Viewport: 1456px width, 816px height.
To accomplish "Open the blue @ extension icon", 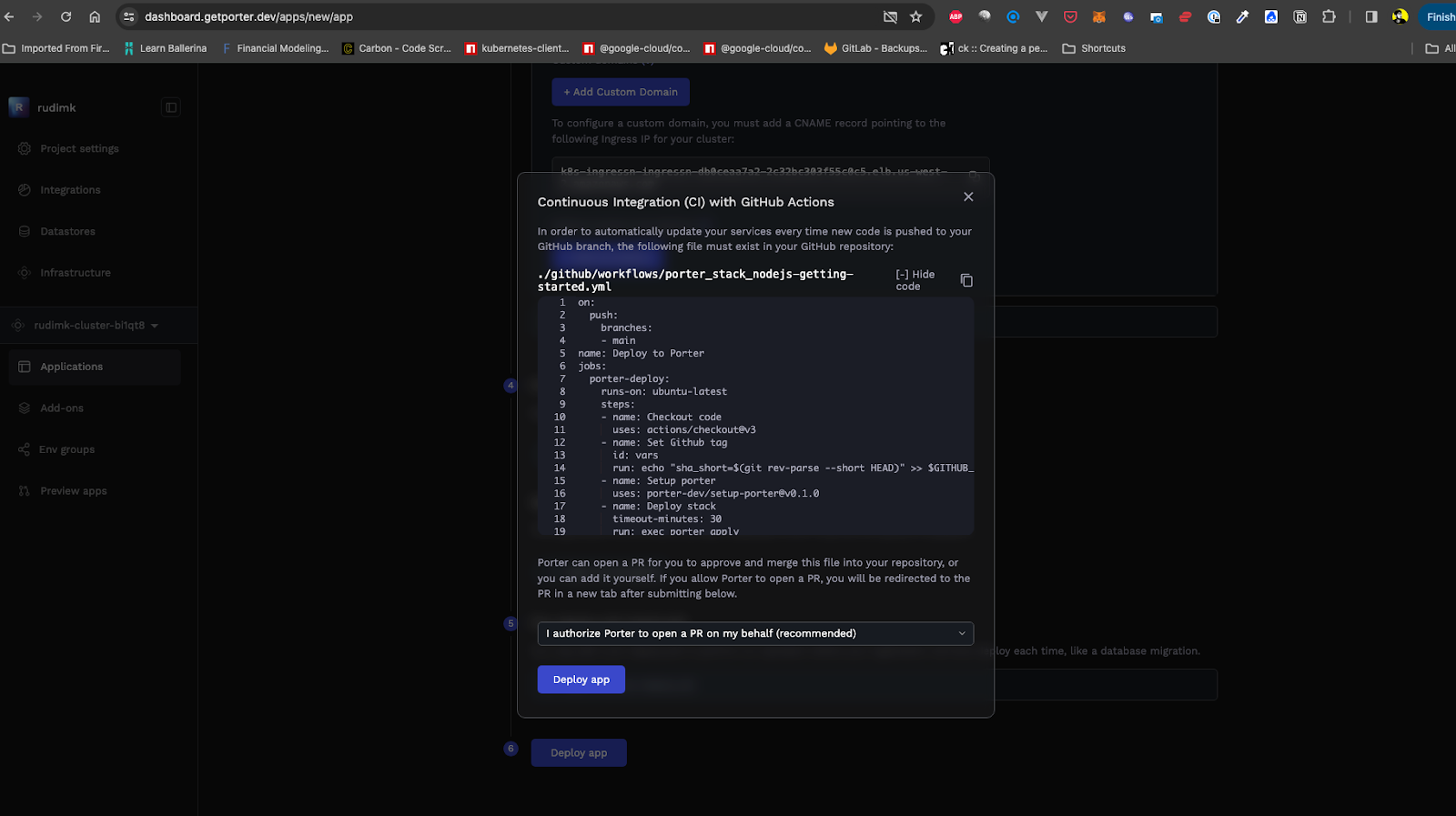I will point(1013,16).
